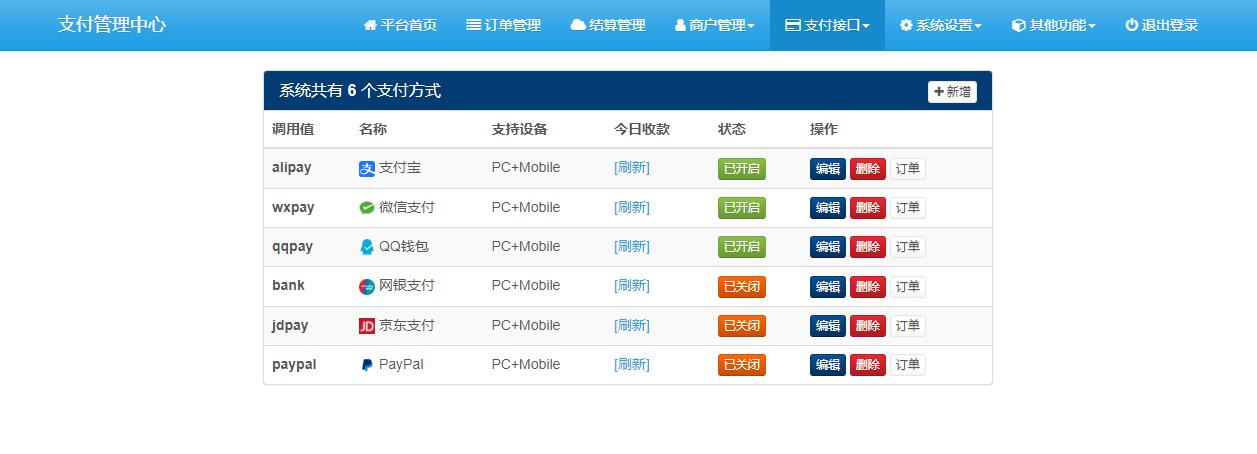
Task: Click PC+Mobile in the jdpay row
Action: click(526, 325)
